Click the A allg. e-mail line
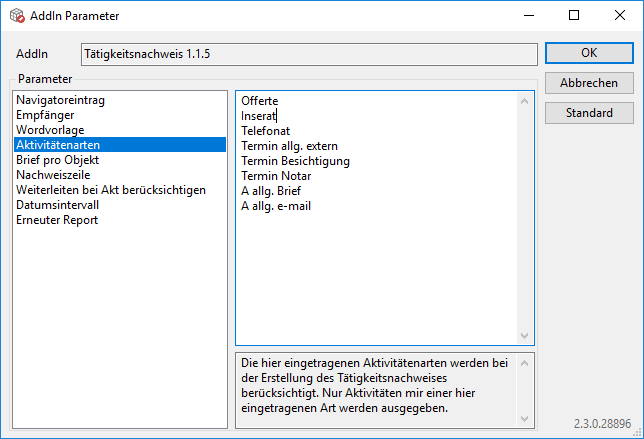 tap(276, 206)
